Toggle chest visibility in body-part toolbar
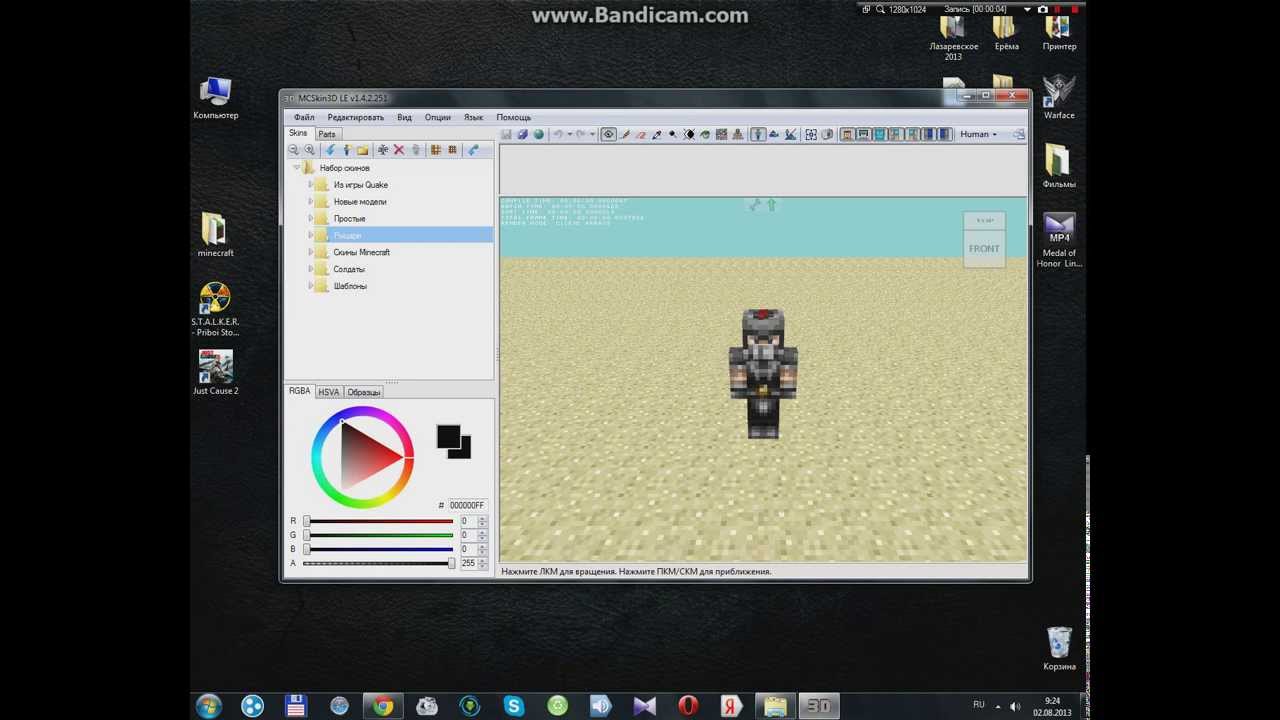The height and width of the screenshot is (720, 1280). (880, 134)
